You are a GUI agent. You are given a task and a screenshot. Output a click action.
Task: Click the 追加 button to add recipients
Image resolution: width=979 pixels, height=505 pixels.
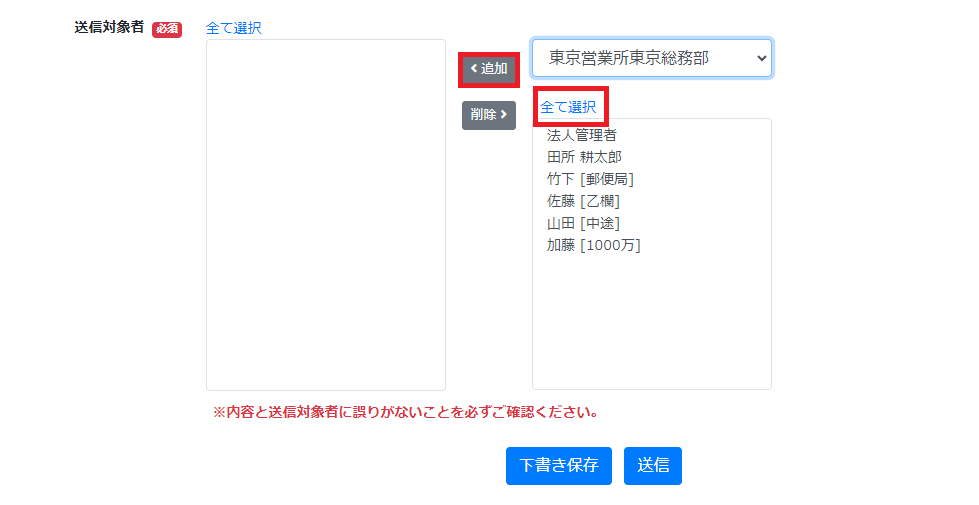[489, 69]
